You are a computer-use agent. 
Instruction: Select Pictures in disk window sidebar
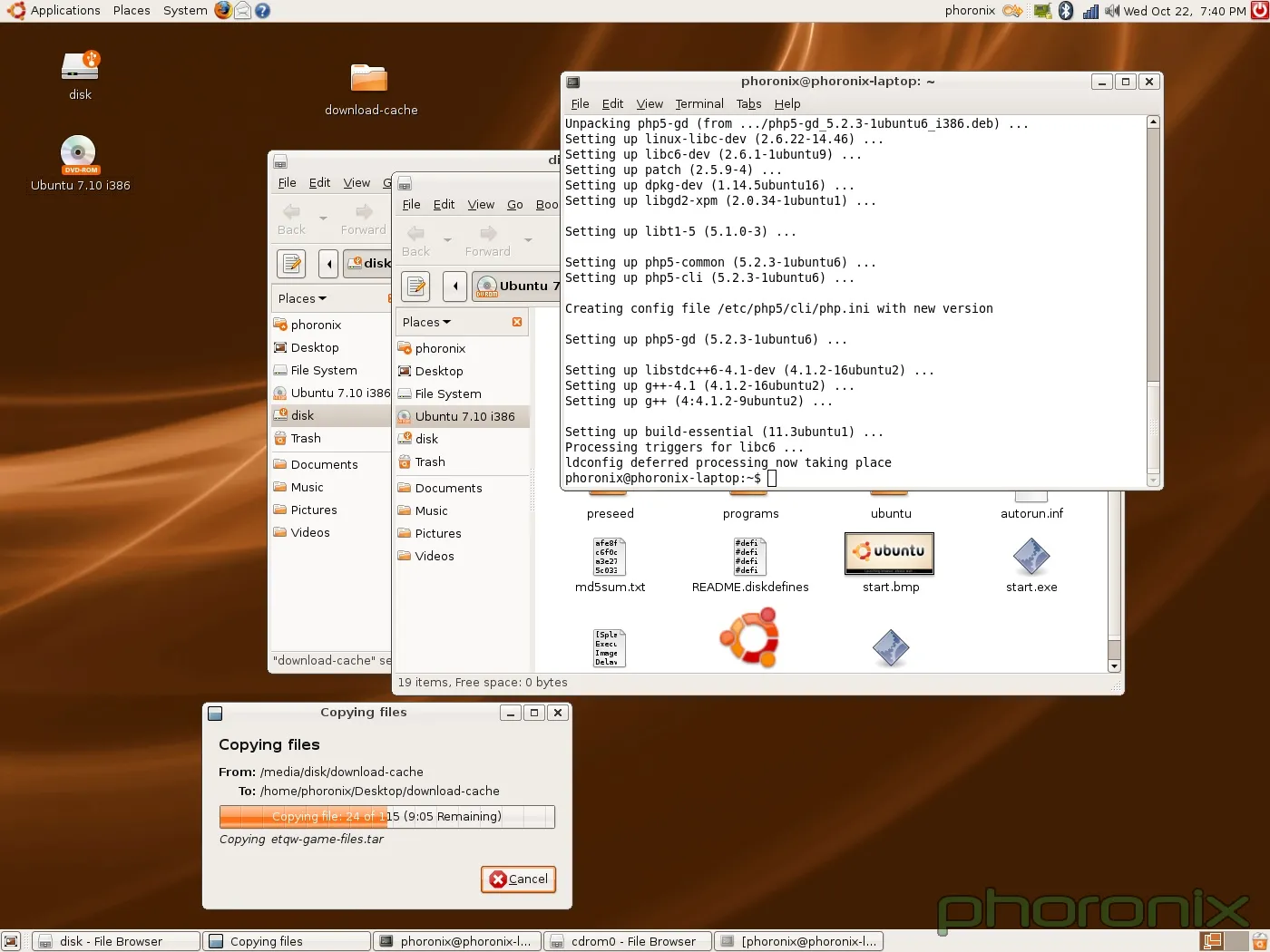coord(331,510)
